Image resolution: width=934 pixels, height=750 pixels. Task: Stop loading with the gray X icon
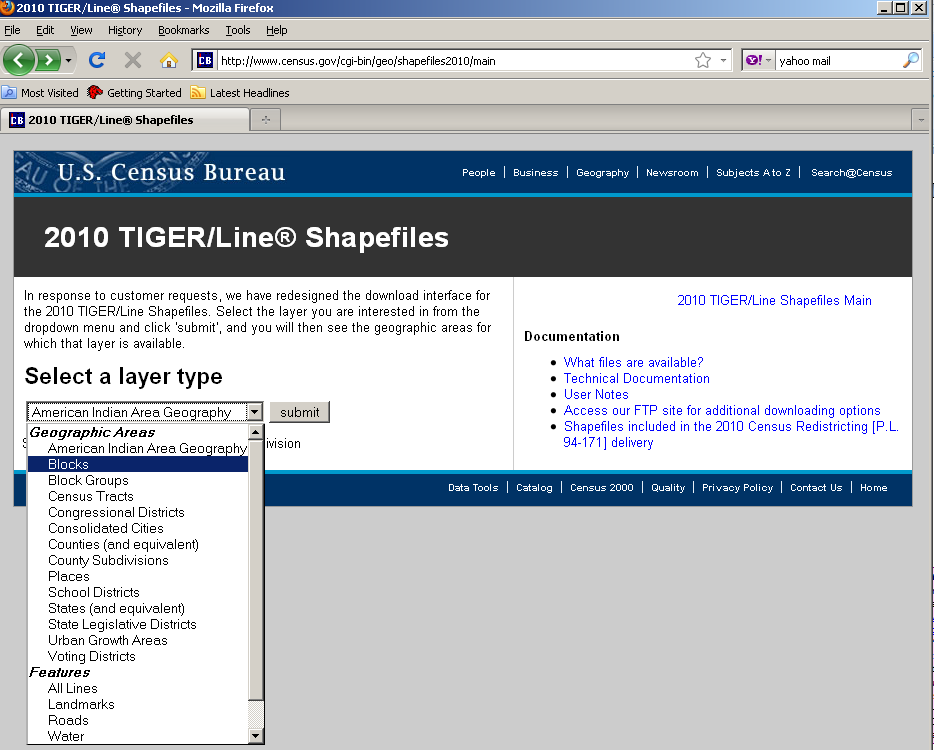pyautogui.click(x=133, y=60)
